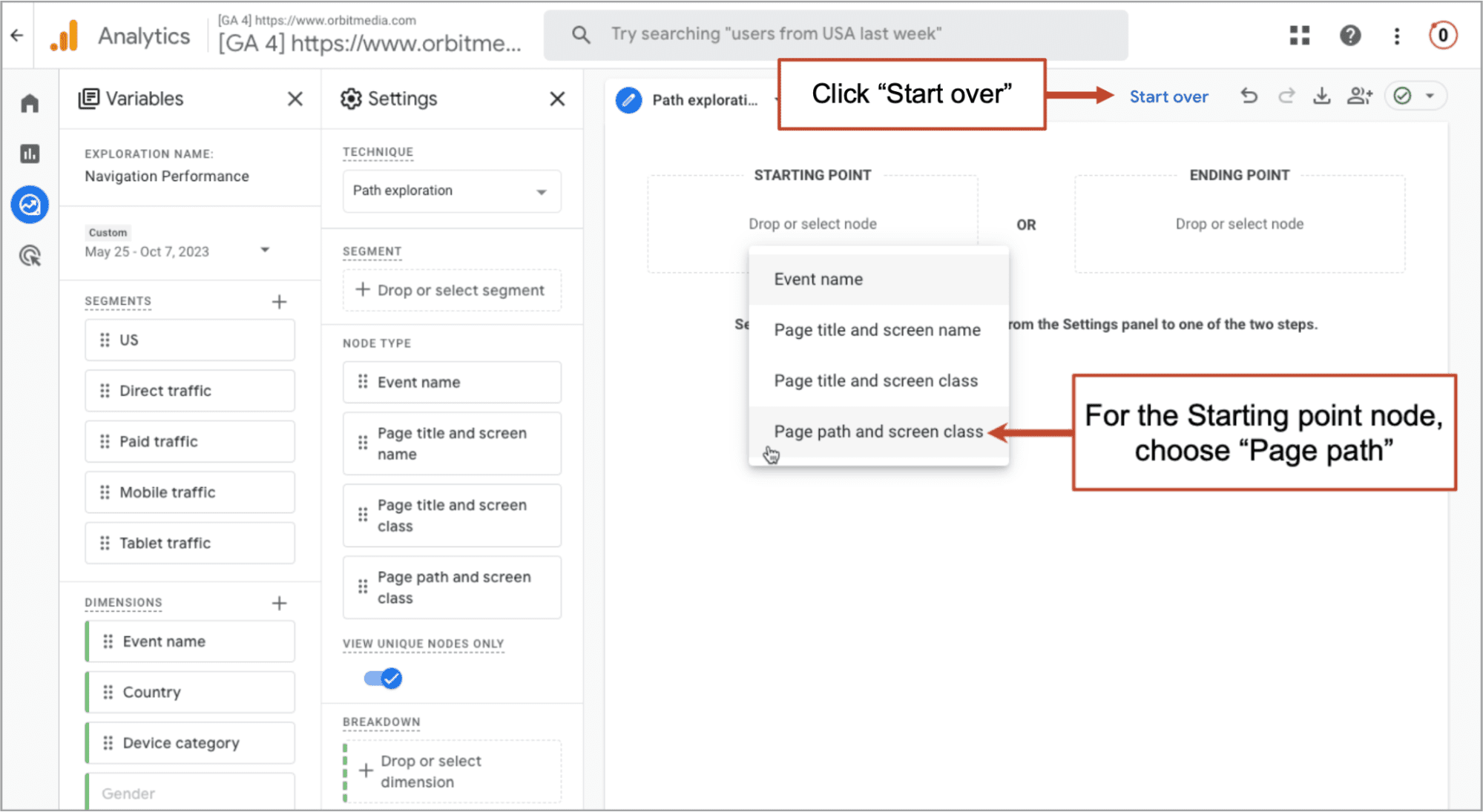Open the Google apps grid icon
Screen dimensions: 1483x812
coord(1300,35)
